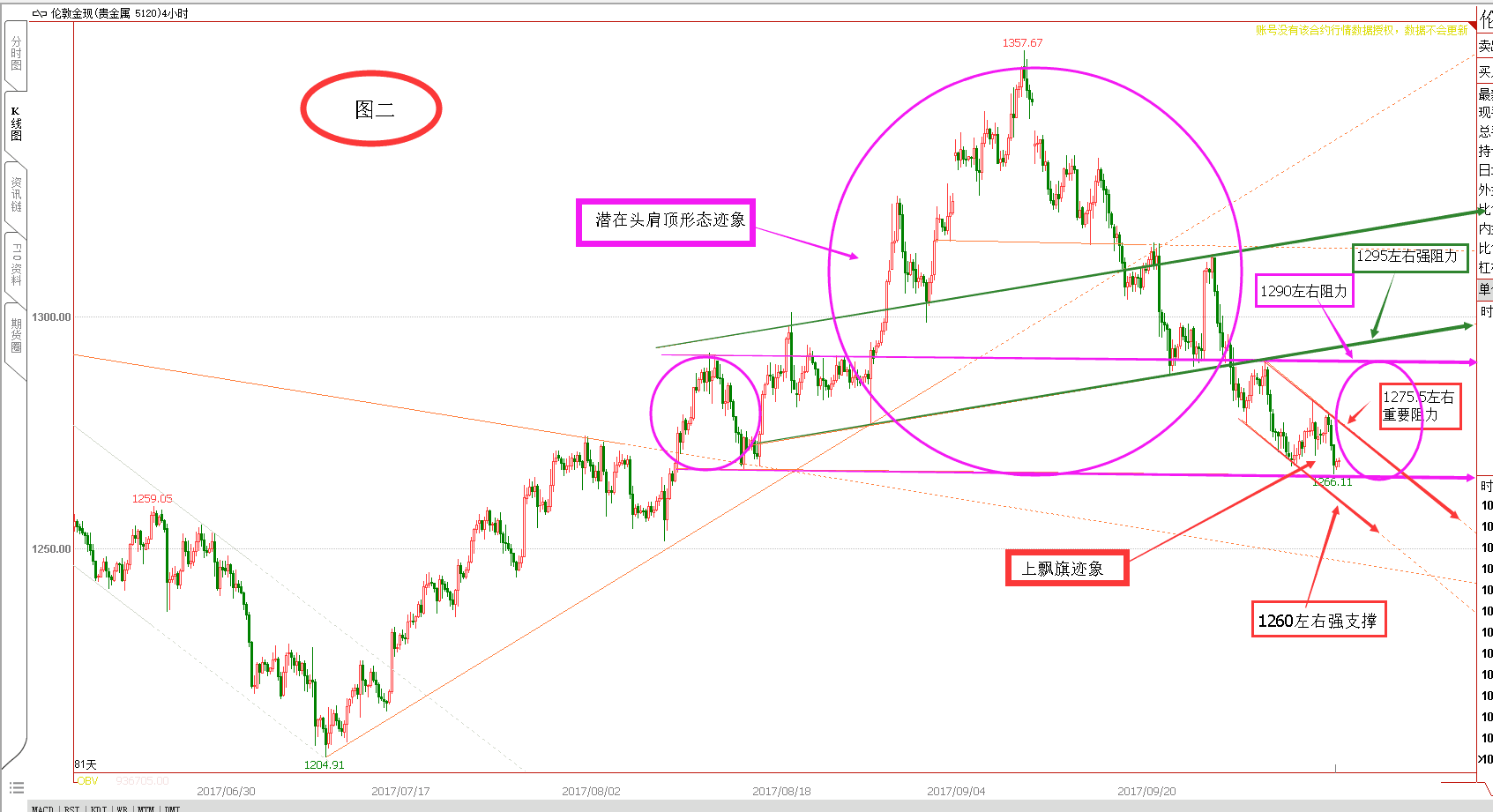Click the 1259.05 price label
The image size is (1493, 812).
tap(152, 498)
